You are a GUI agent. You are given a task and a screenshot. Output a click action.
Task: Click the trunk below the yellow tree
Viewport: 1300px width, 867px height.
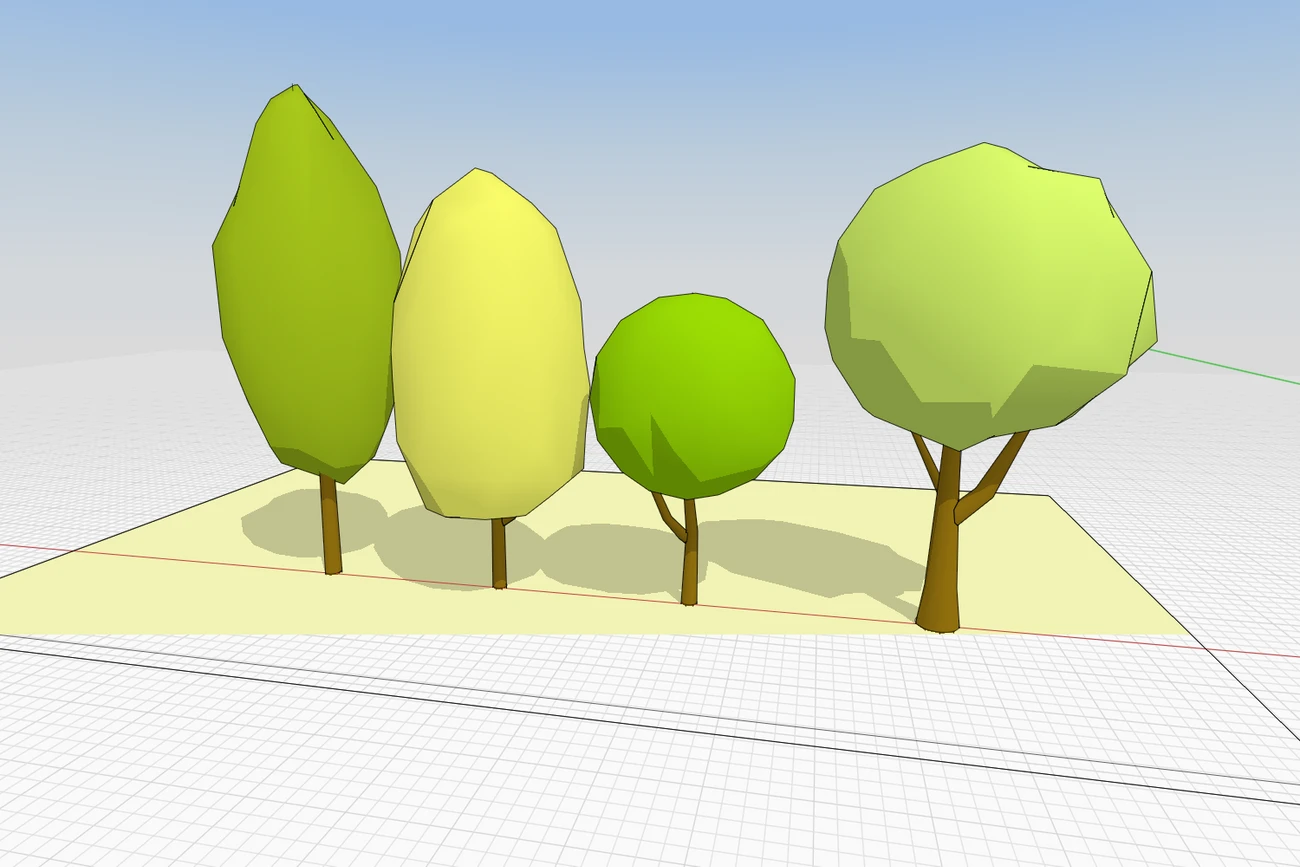pyautogui.click(x=498, y=555)
